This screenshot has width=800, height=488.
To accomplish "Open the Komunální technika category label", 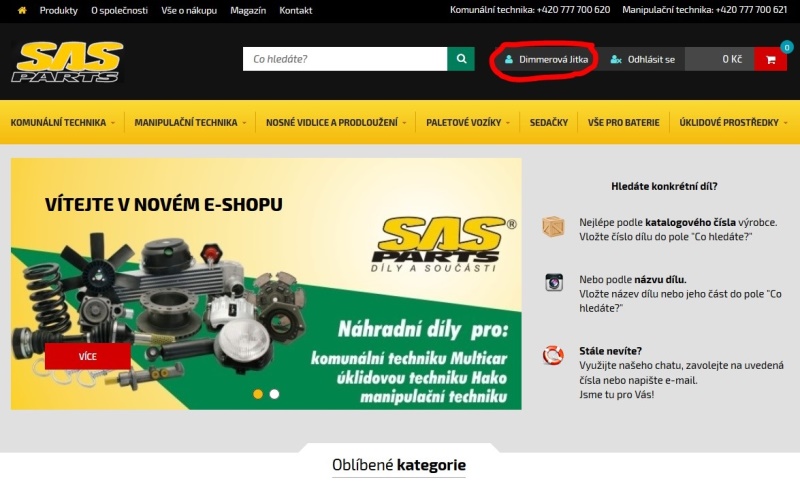I will pyautogui.click(x=58, y=123).
